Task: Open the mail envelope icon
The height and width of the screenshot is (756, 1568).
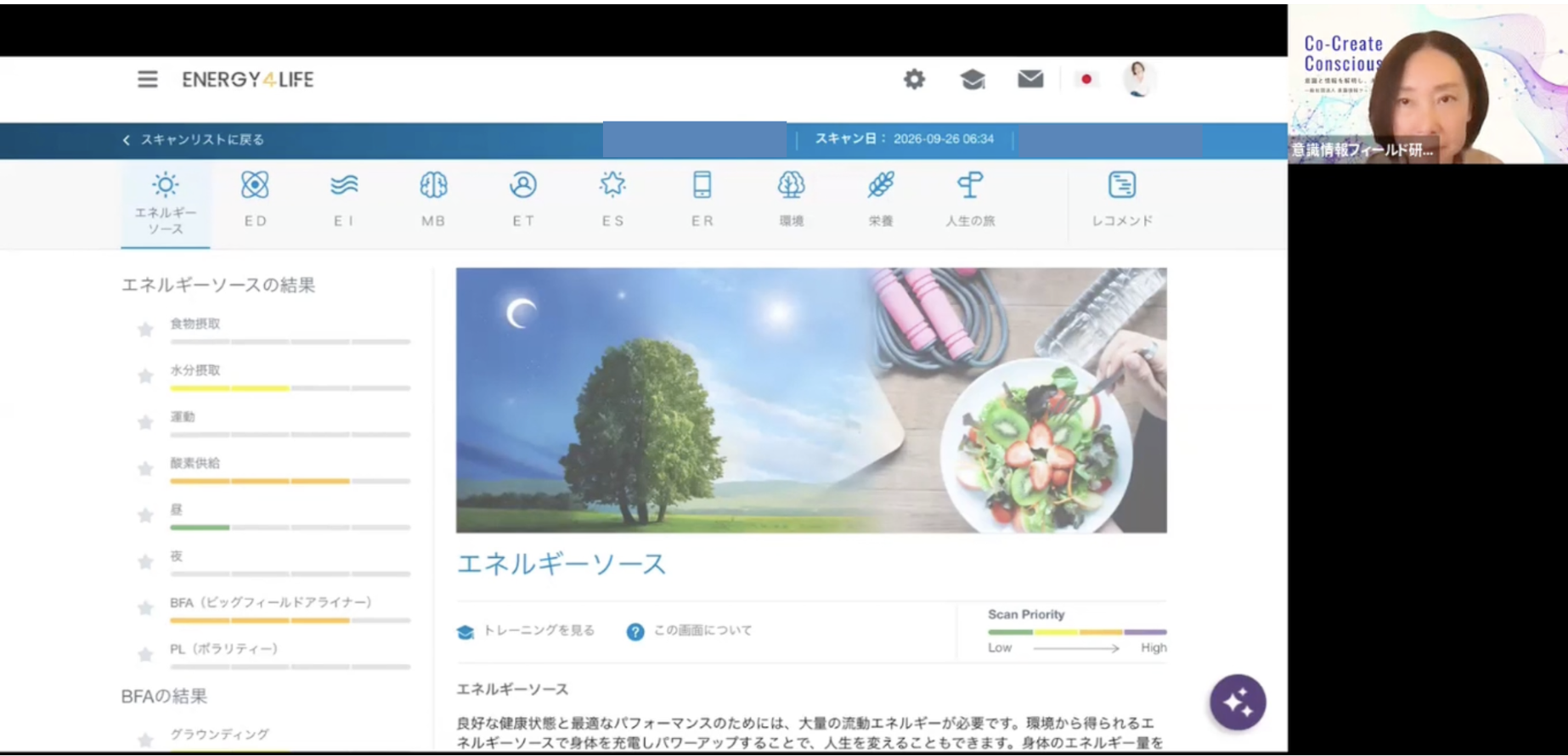Action: [1030, 79]
